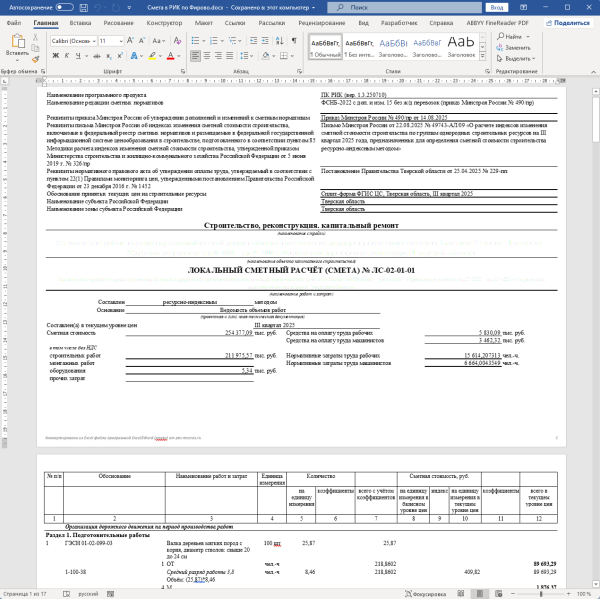
Task: Redo the last action
Action: (116, 7)
